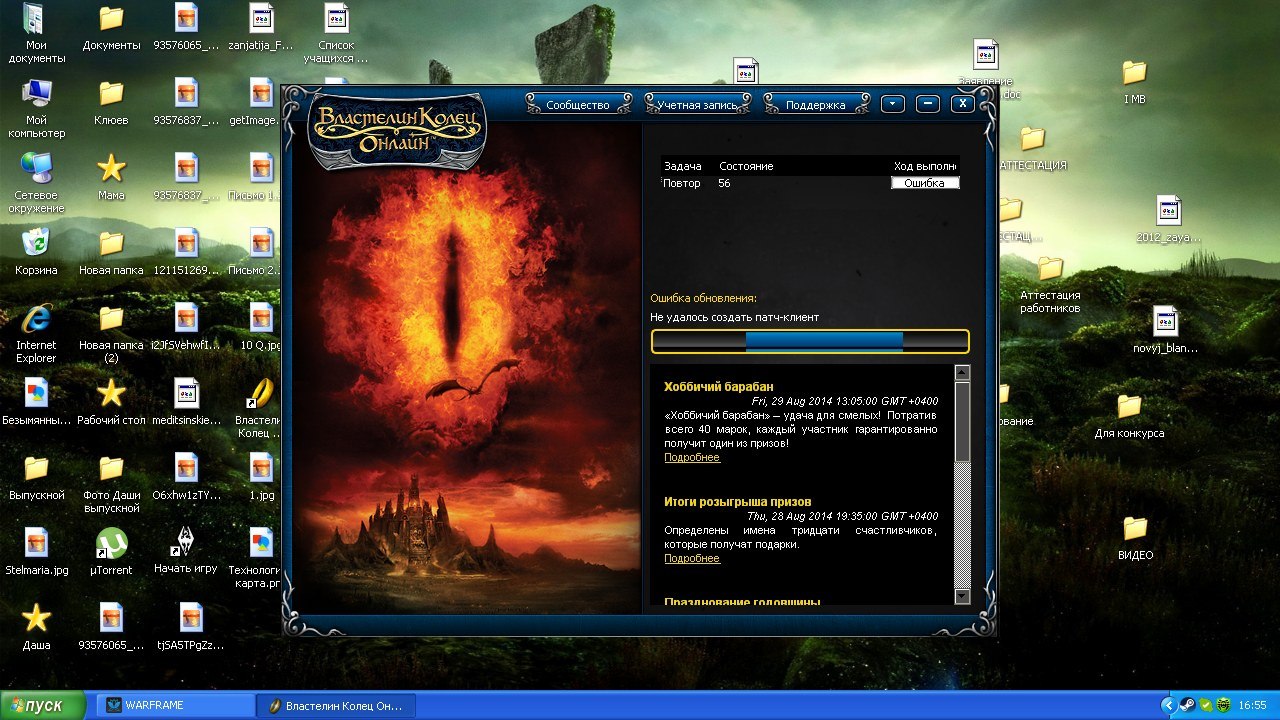Viewport: 1280px width, 720px height.
Task: Open the novyj_blan... document icon
Action: pos(1165,330)
